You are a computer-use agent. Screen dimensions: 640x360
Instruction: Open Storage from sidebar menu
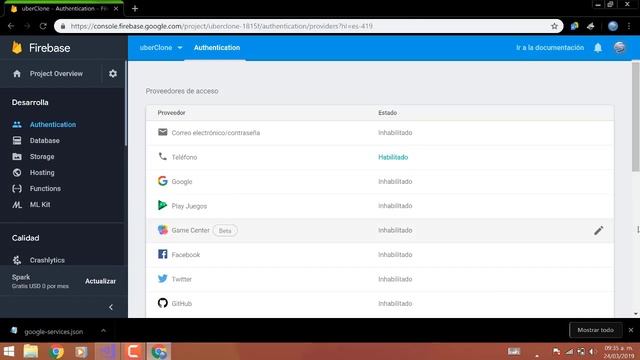[42, 157]
